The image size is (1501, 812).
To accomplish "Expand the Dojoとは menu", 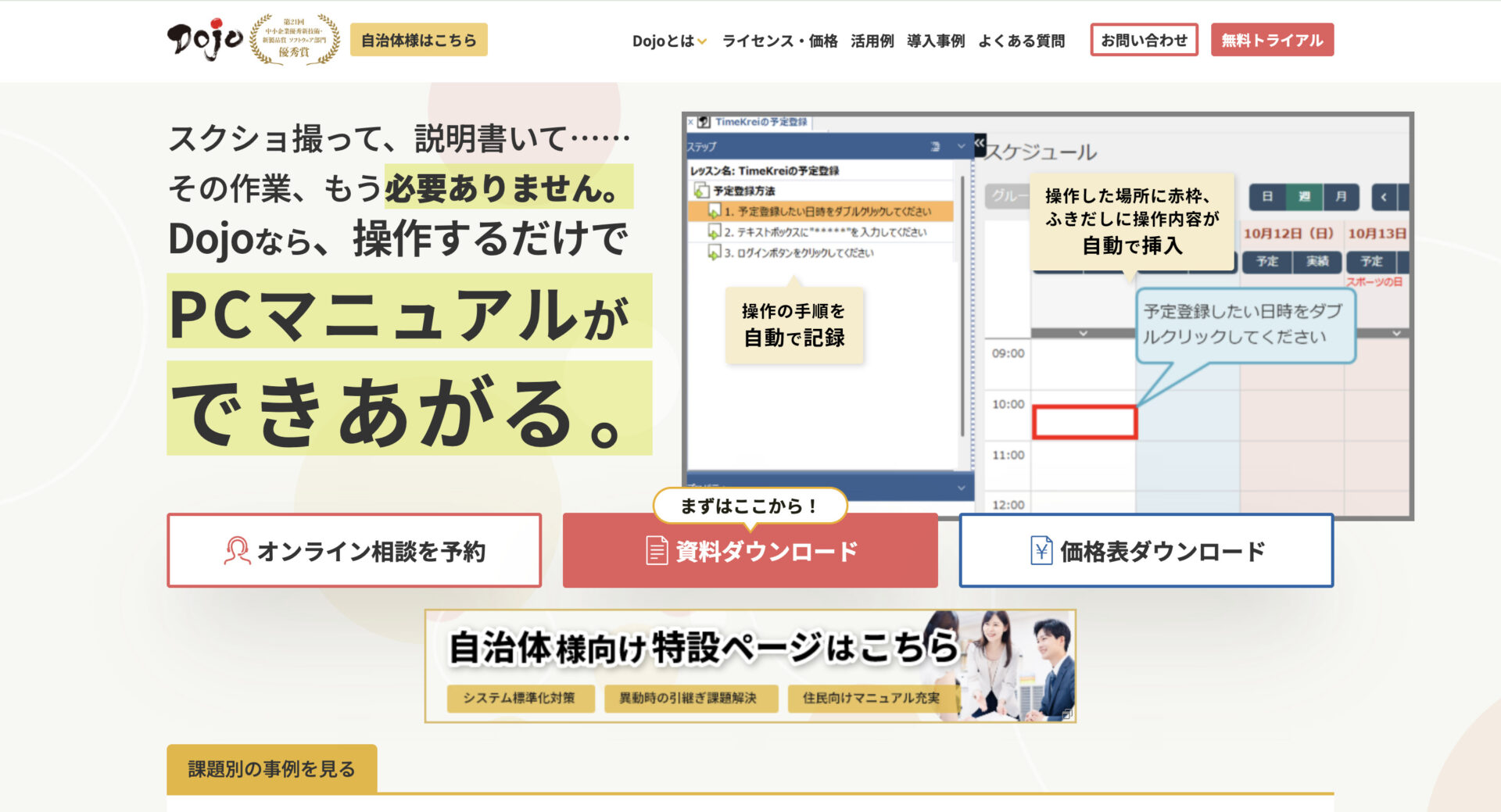I will [x=669, y=41].
